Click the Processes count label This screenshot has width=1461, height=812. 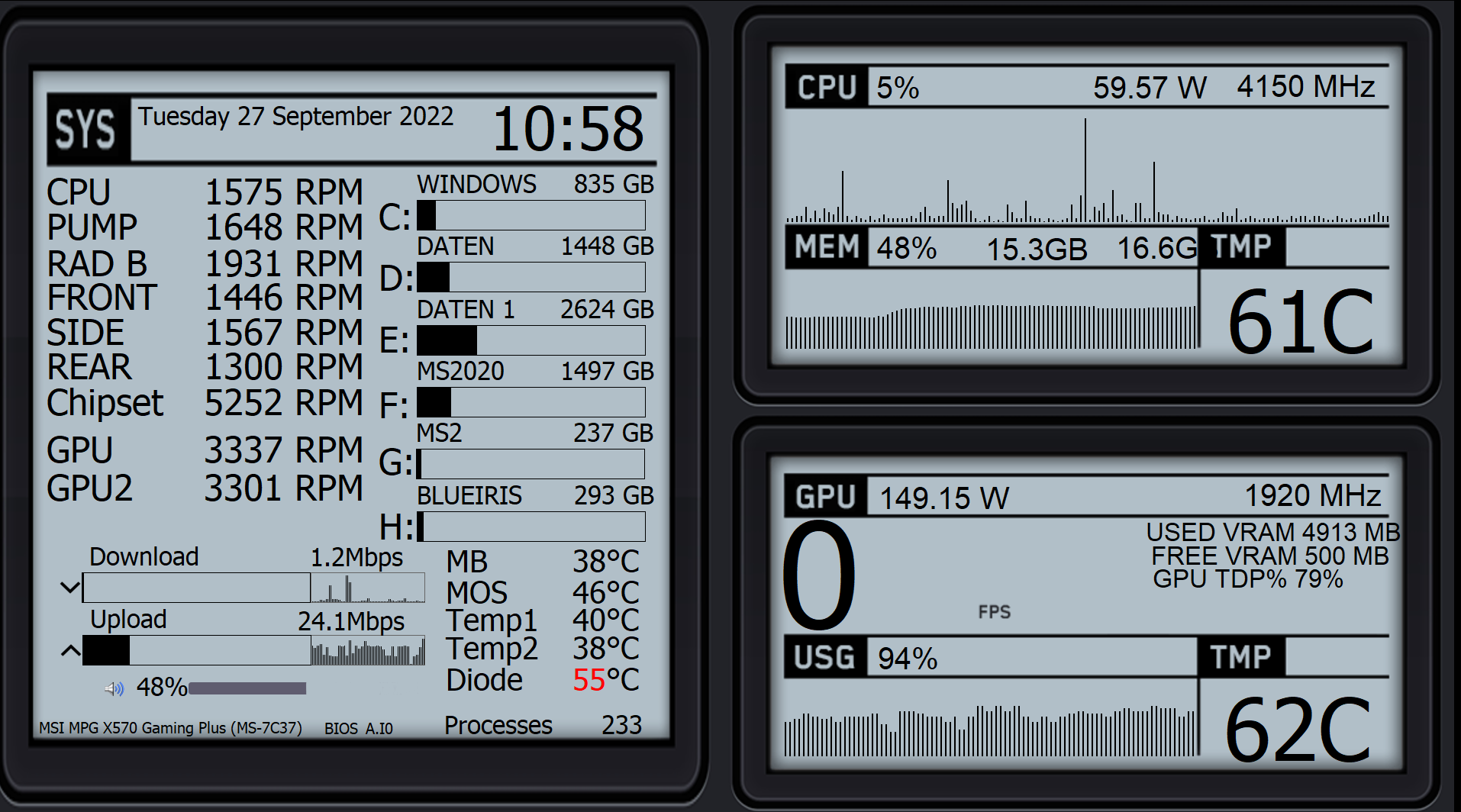coord(498,725)
